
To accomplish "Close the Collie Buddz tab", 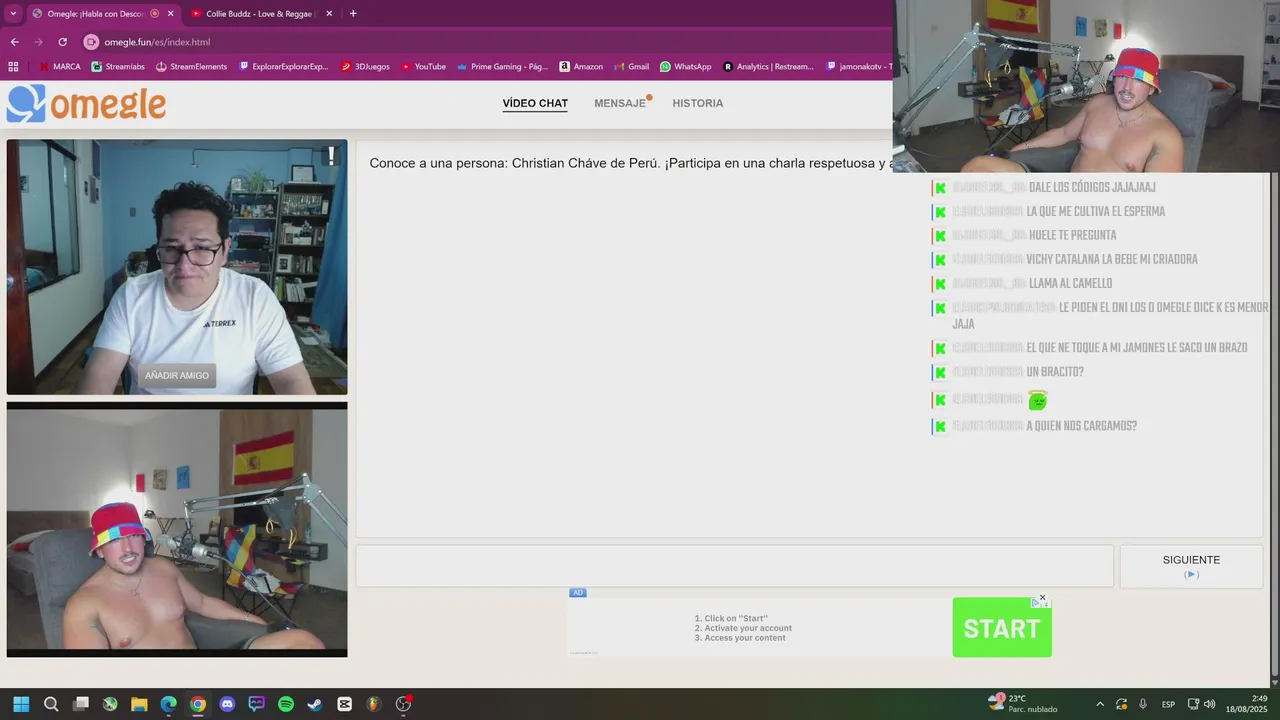I will coord(329,14).
